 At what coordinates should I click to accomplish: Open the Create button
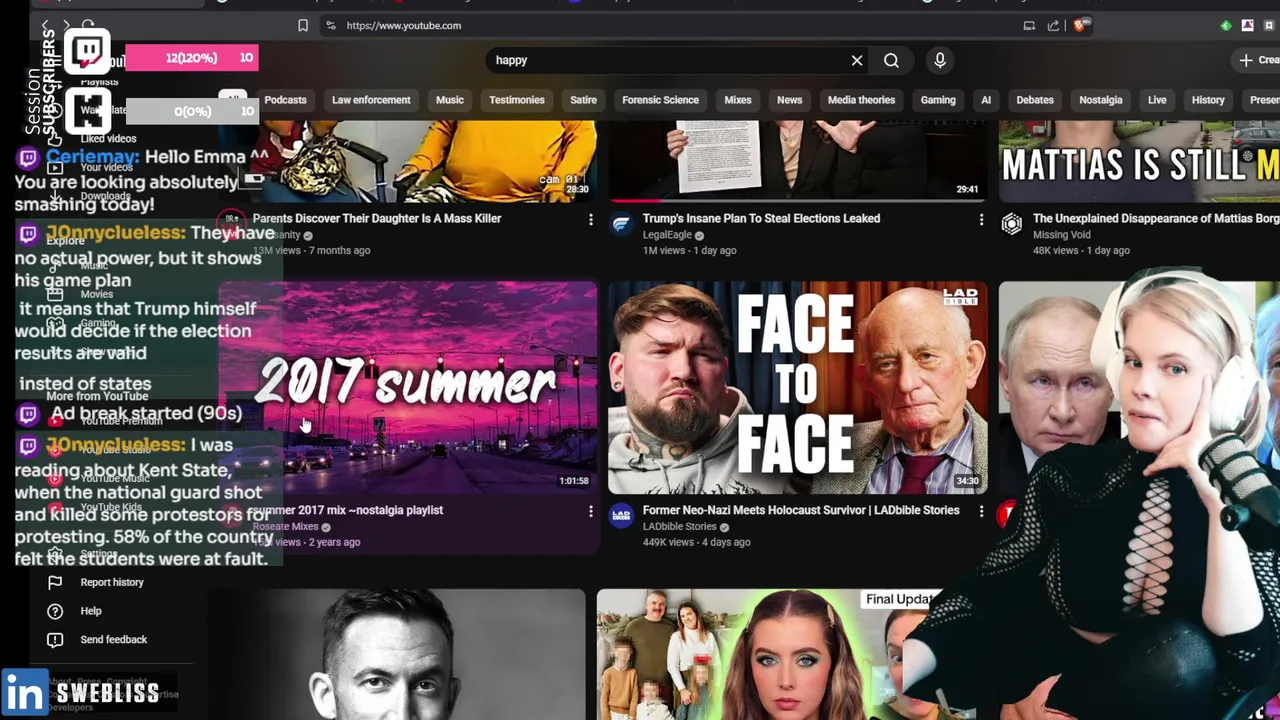(1258, 60)
